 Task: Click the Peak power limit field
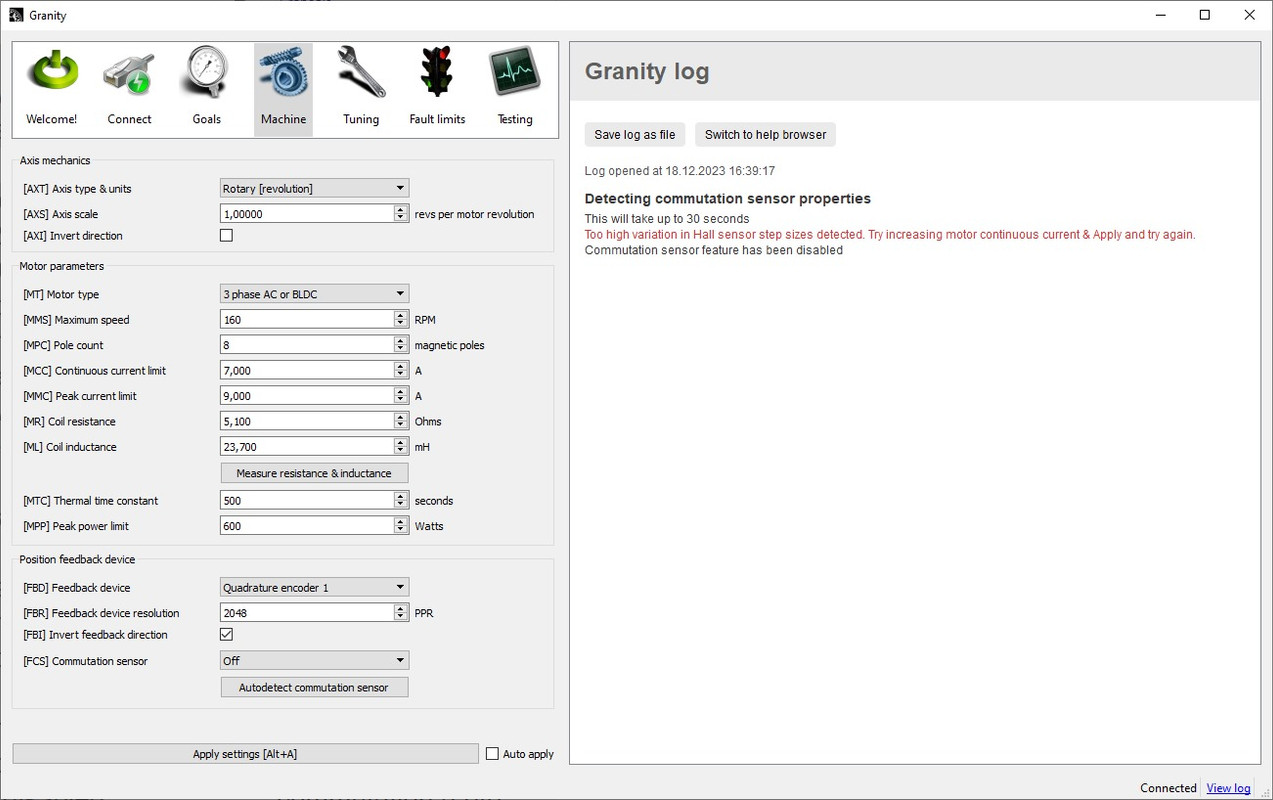tap(307, 526)
